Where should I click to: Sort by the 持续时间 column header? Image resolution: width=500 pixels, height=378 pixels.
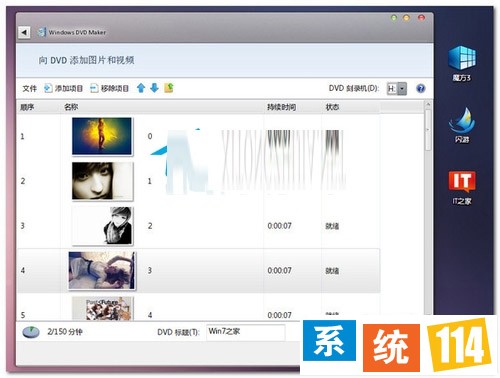[x=281, y=107]
